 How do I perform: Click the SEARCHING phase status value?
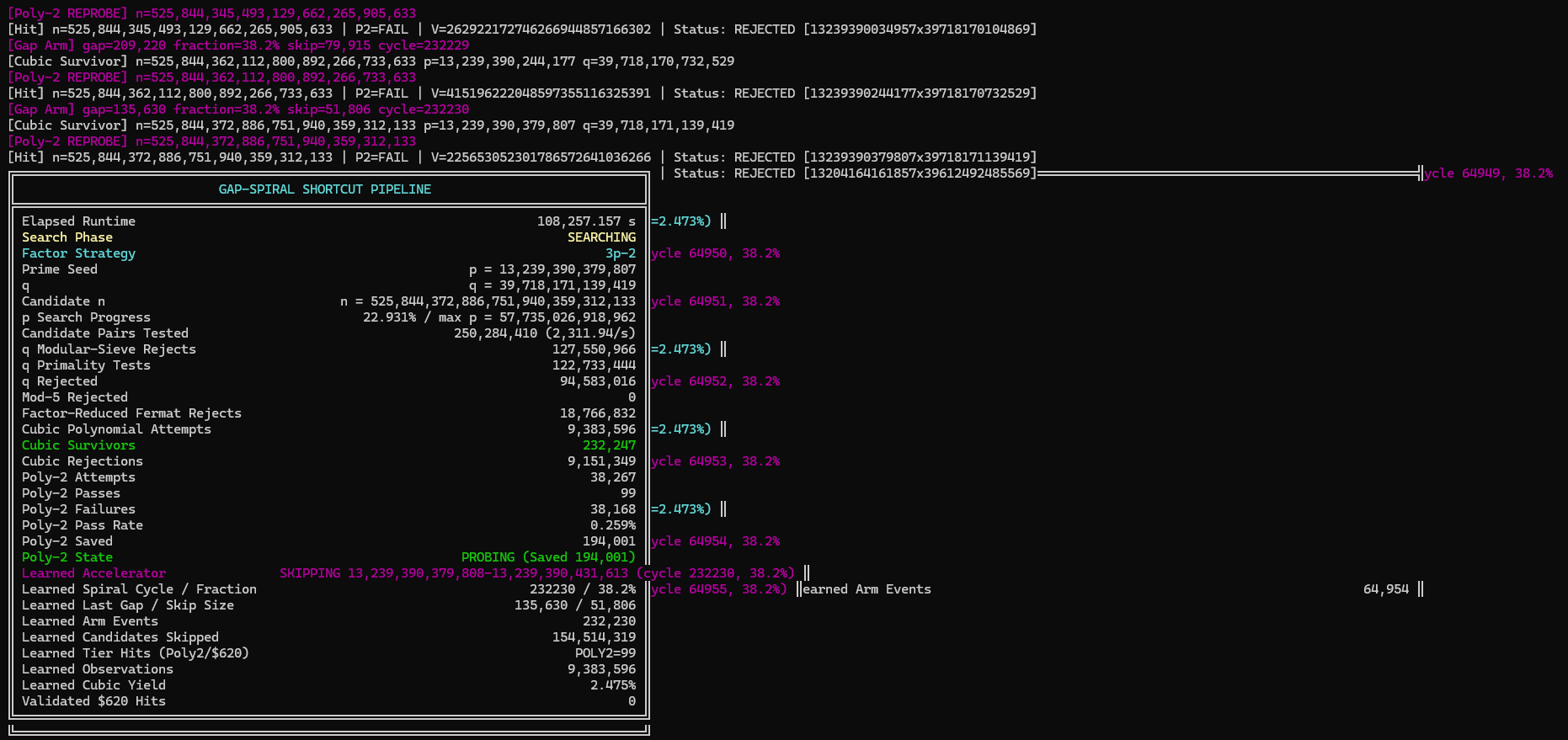coord(602,237)
